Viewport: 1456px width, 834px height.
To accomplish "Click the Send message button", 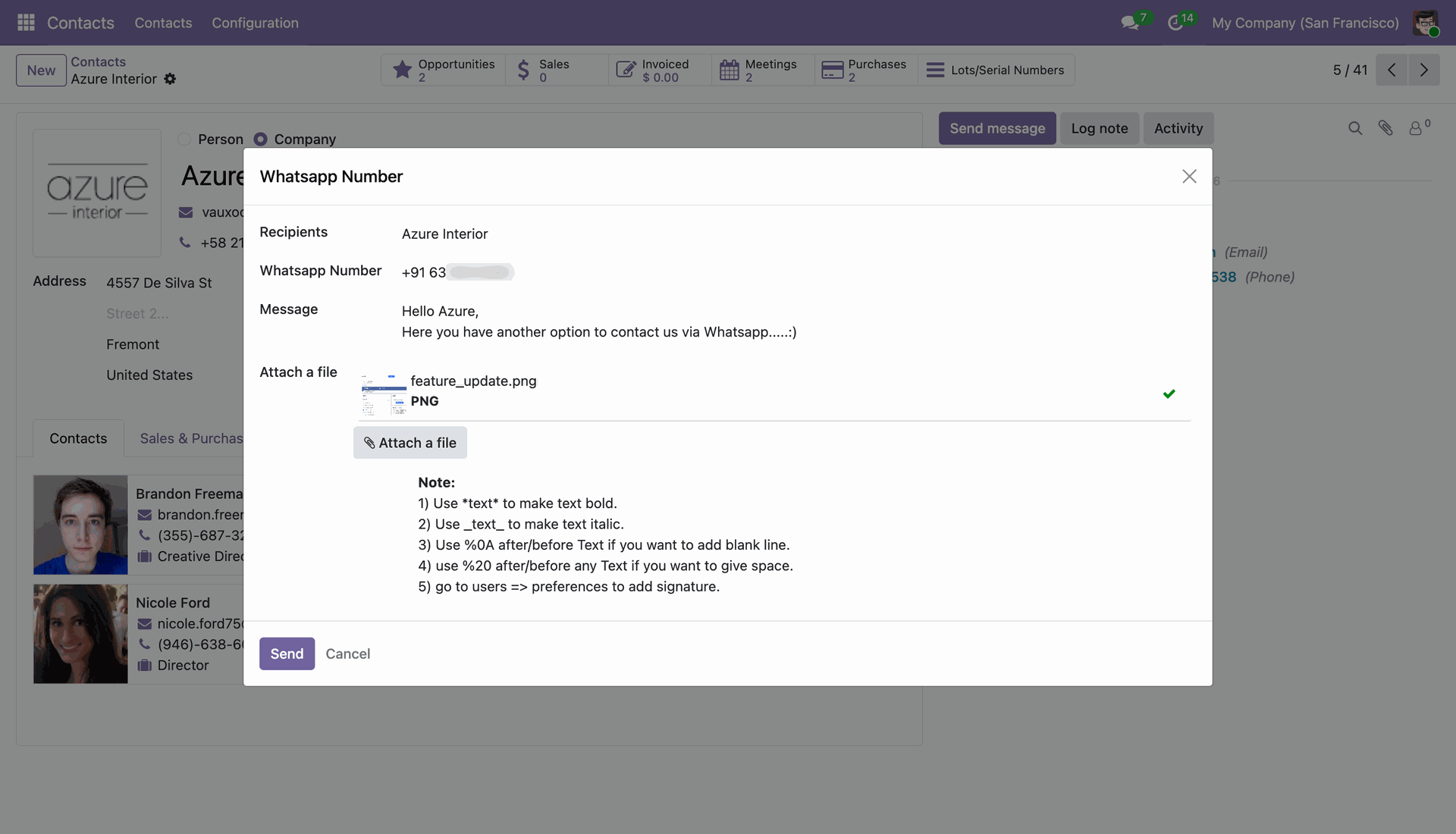I will [x=997, y=129].
